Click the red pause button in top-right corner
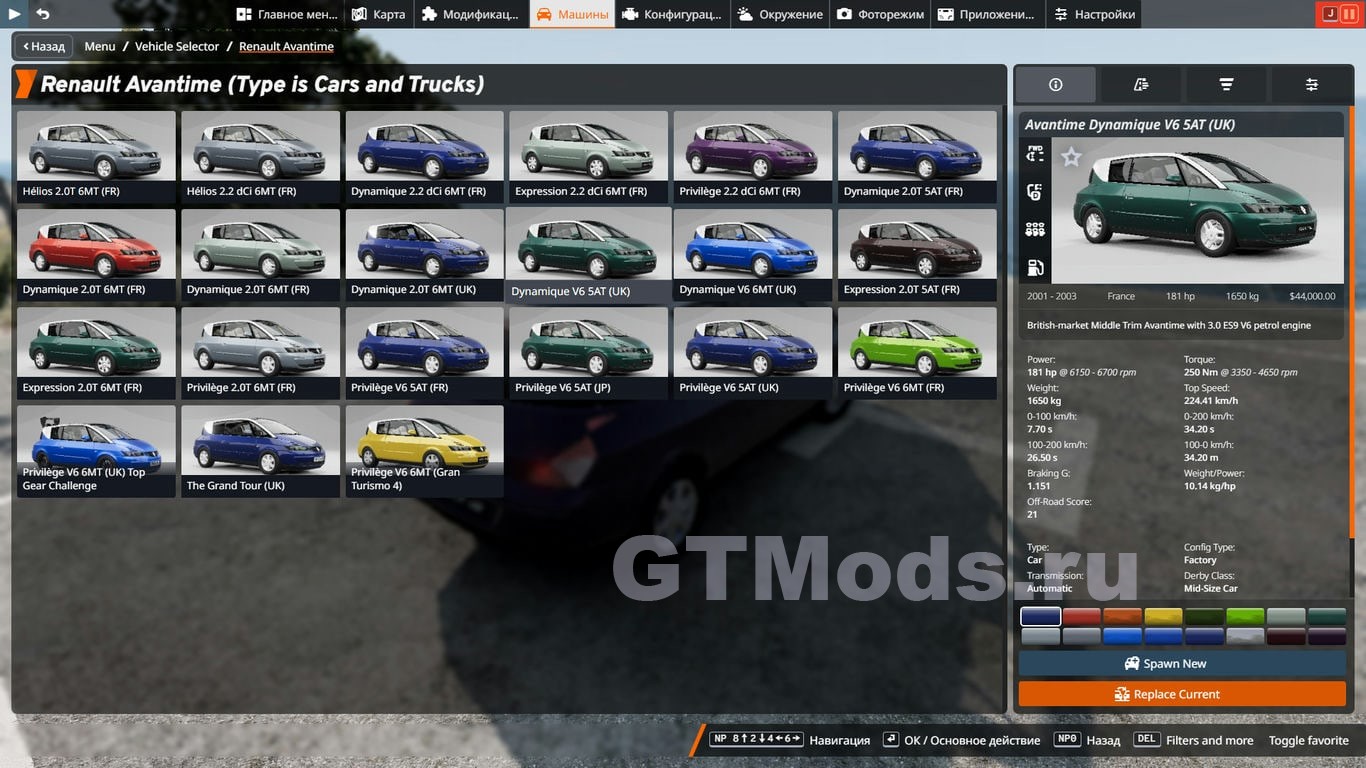The width and height of the screenshot is (1366, 768). (x=1349, y=14)
